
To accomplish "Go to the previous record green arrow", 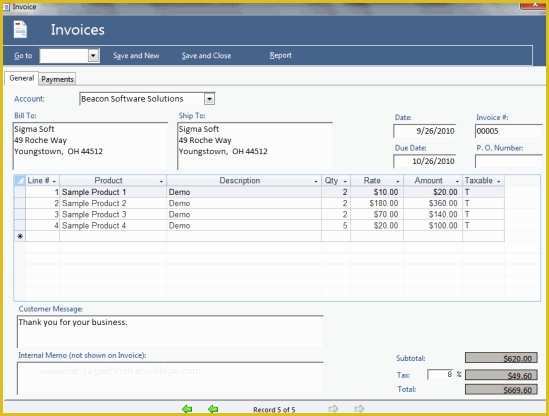I will [213, 409].
